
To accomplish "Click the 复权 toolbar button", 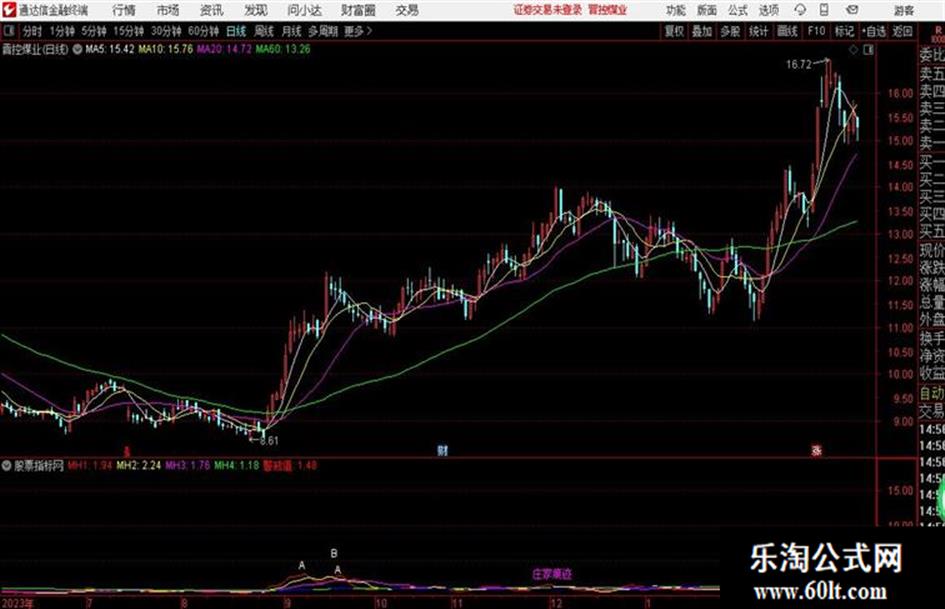I will click(674, 31).
